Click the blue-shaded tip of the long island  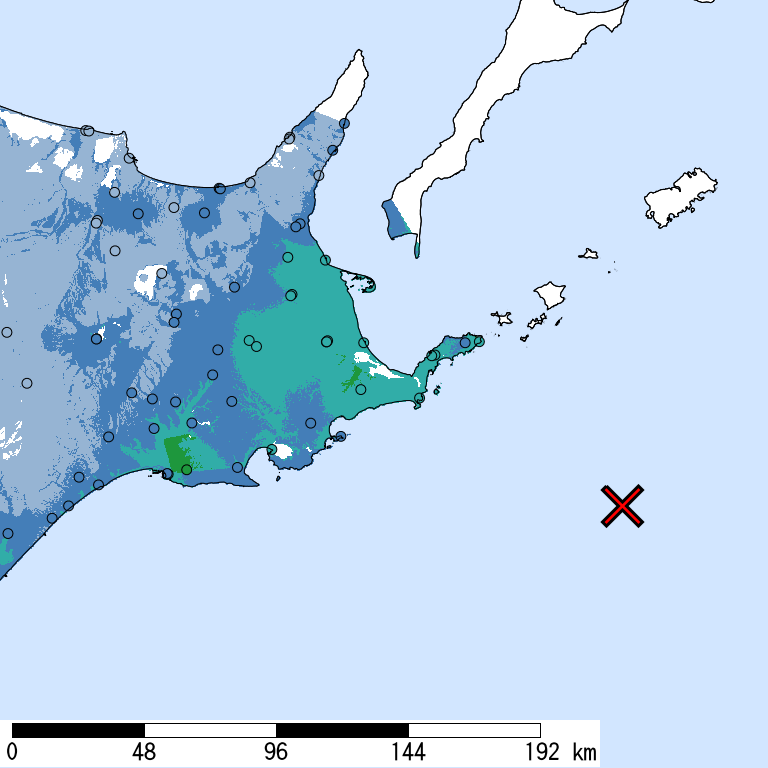(397, 219)
